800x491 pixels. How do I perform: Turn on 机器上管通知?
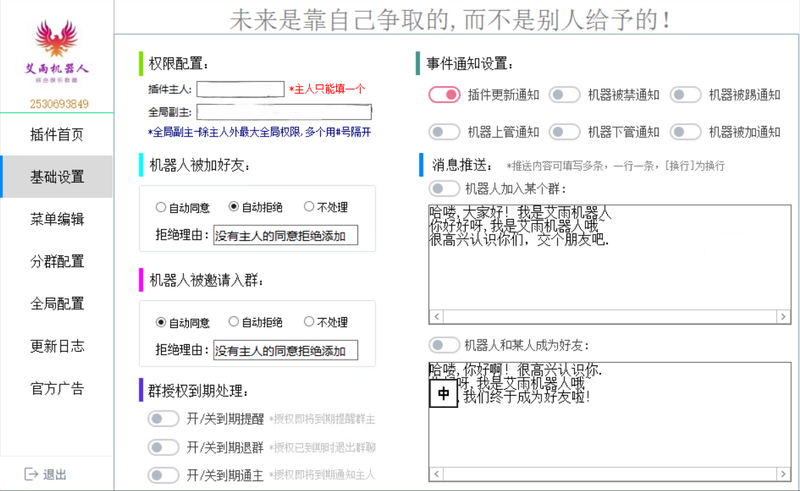click(x=444, y=132)
